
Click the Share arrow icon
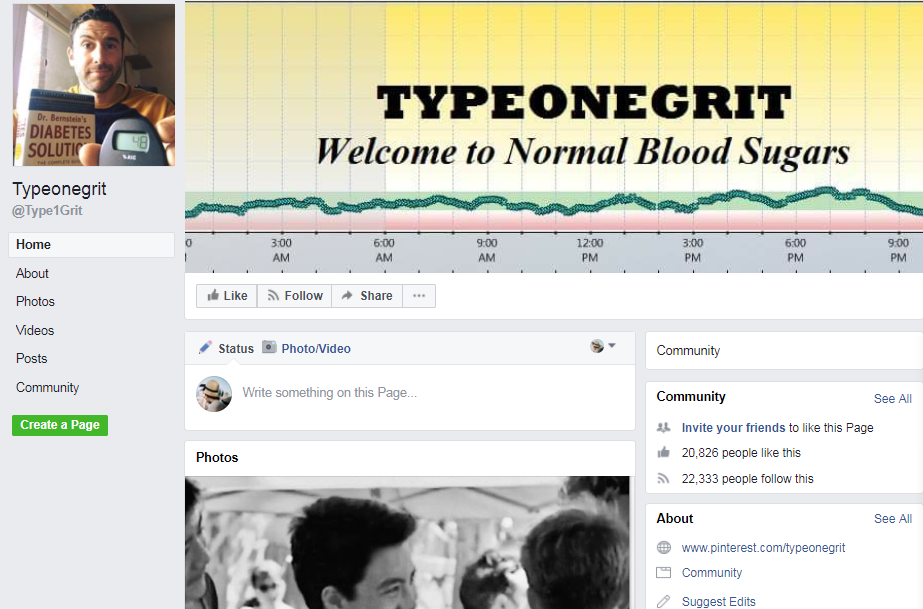point(347,295)
